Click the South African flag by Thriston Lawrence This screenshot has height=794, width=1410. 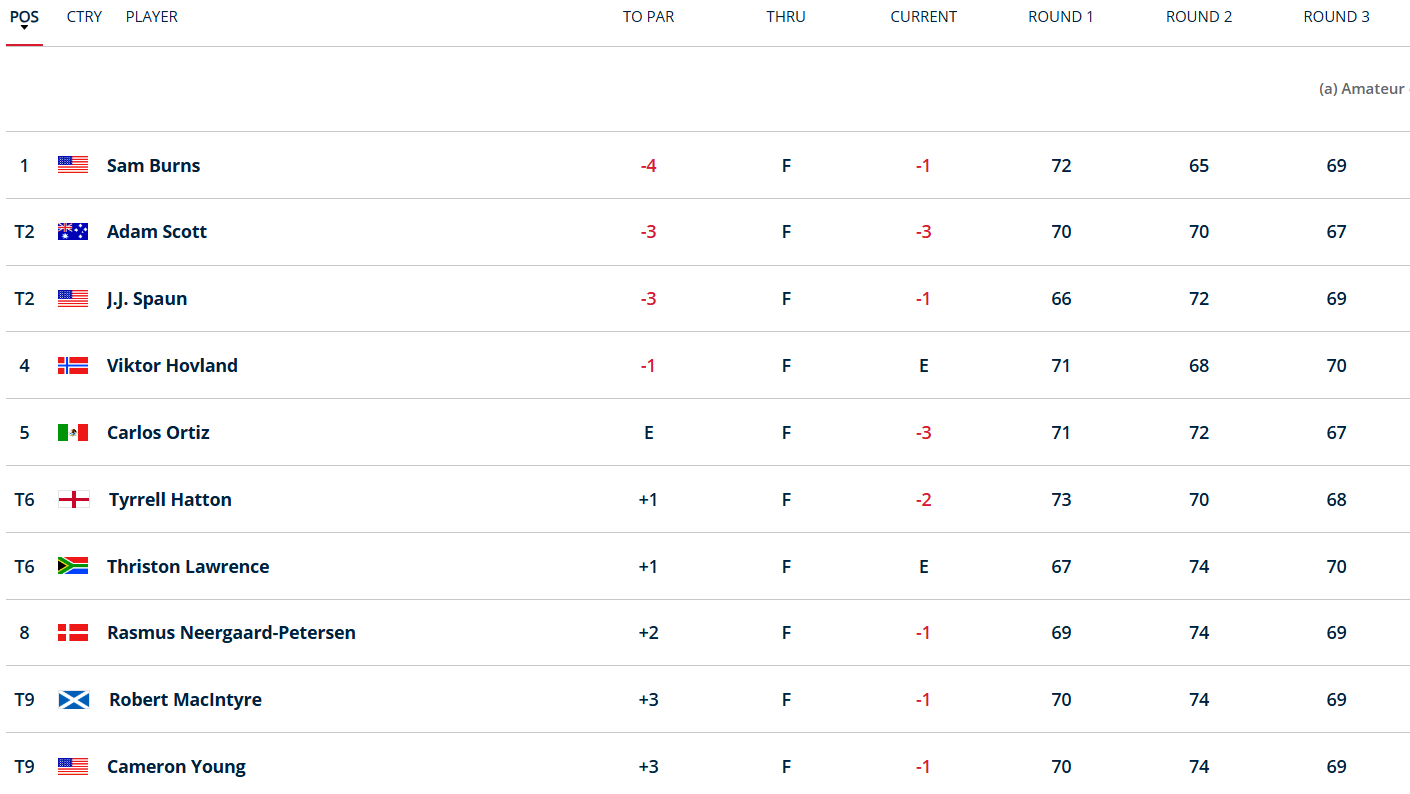73,566
